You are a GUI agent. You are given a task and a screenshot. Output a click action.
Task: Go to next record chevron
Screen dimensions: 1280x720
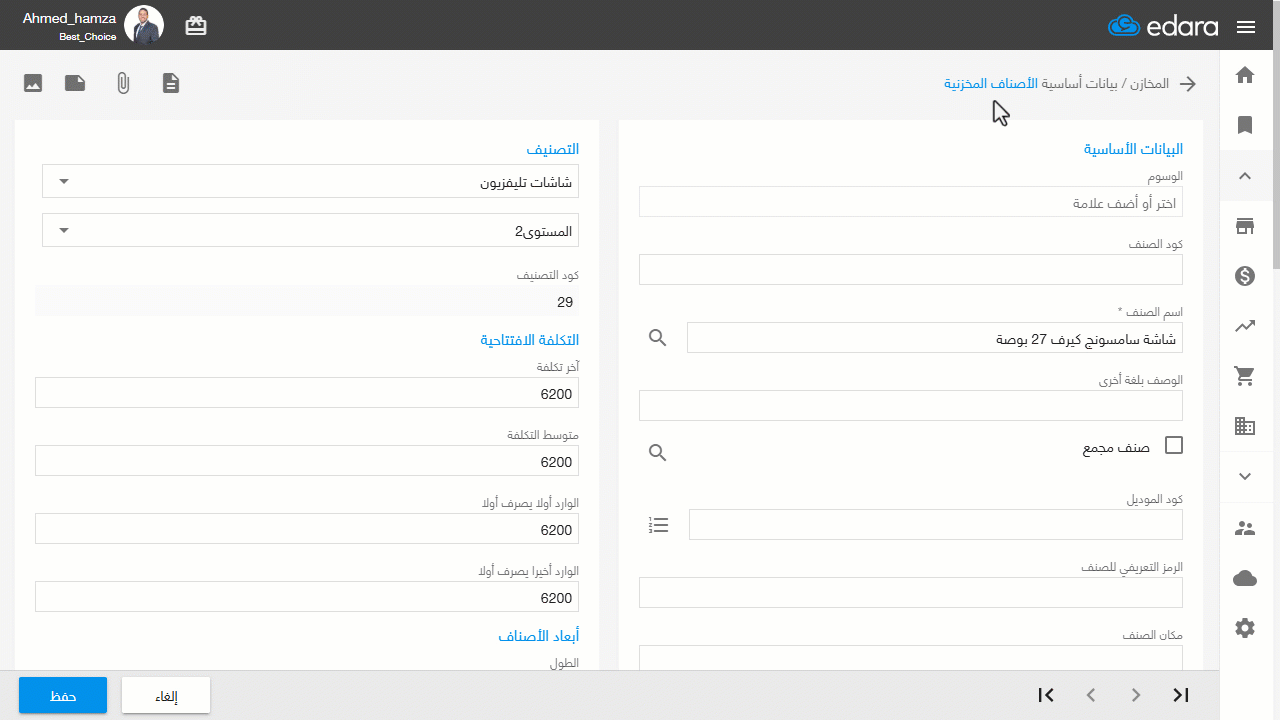point(1136,695)
